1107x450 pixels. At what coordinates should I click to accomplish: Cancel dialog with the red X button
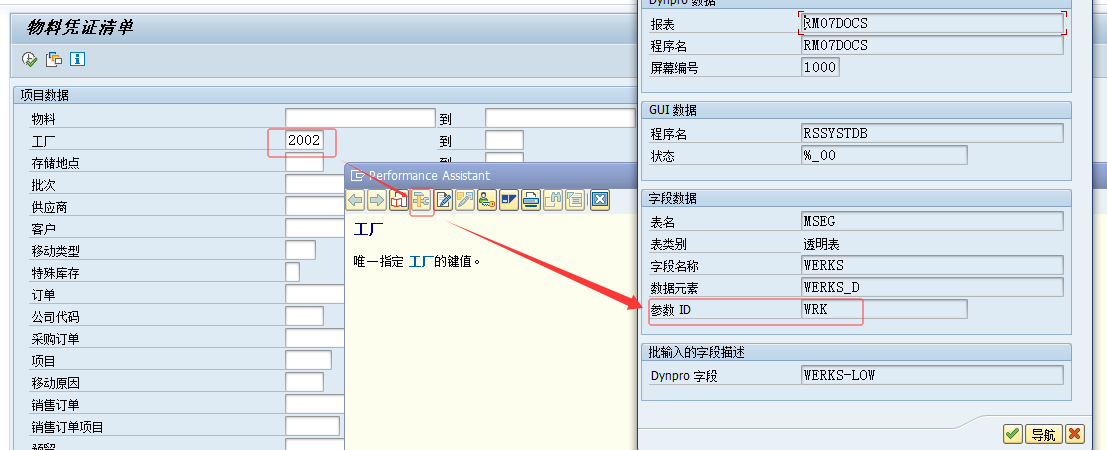pos(1074,434)
